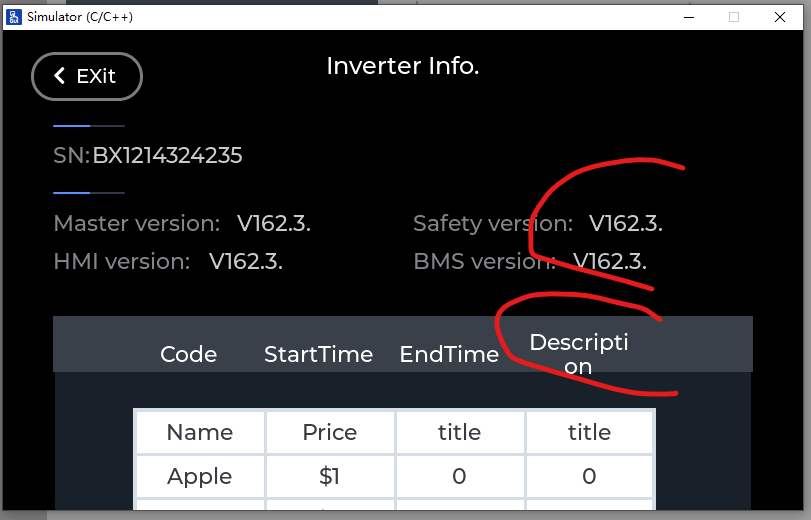
Task: Click the Safety version value V162.3.
Action: click(626, 224)
